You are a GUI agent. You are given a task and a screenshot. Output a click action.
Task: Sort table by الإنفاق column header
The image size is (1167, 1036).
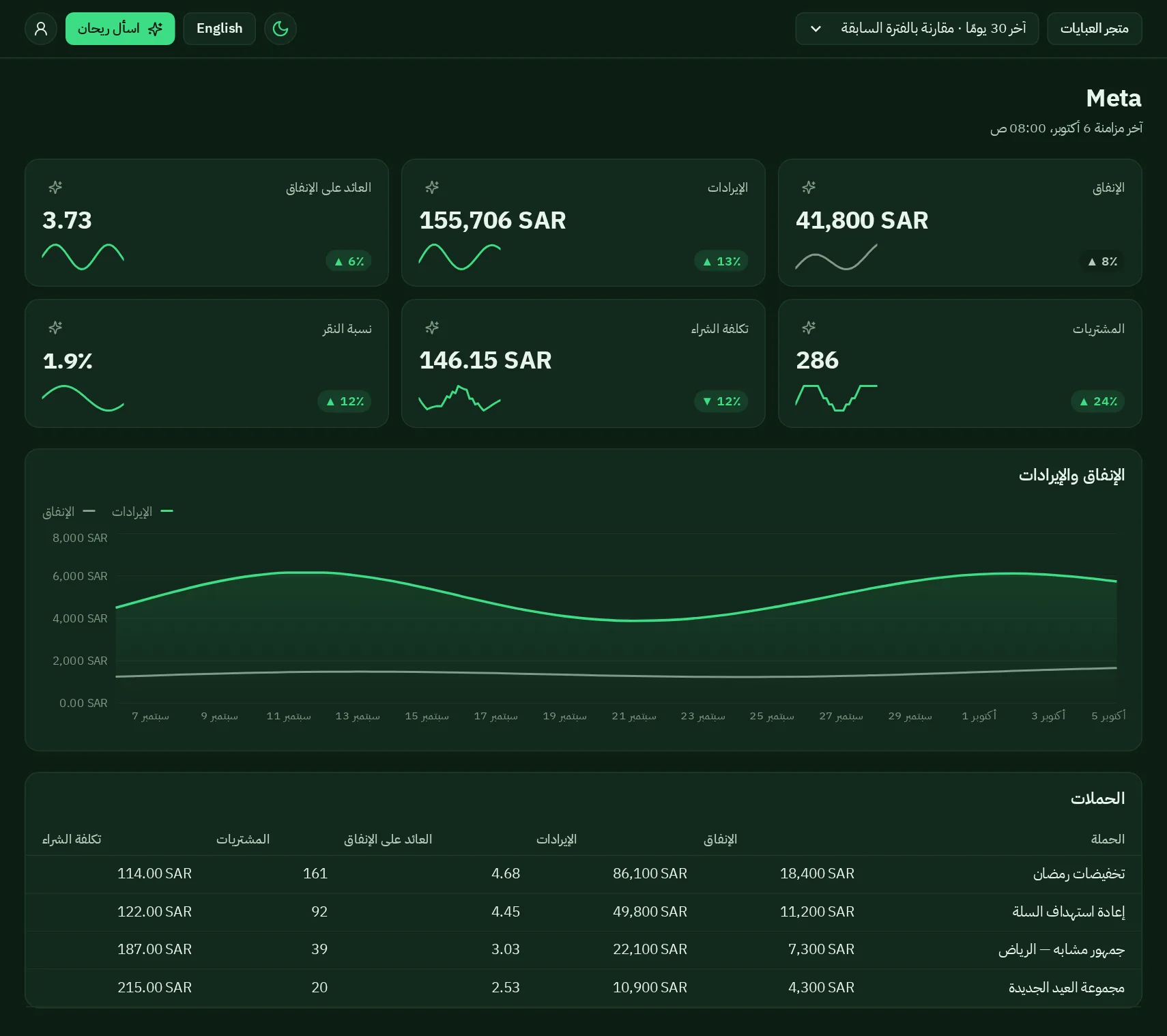[x=720, y=839]
